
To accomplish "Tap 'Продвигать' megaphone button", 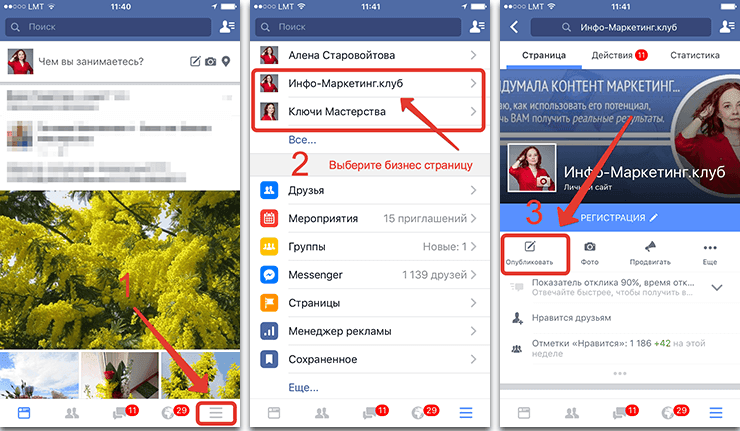I will click(650, 254).
